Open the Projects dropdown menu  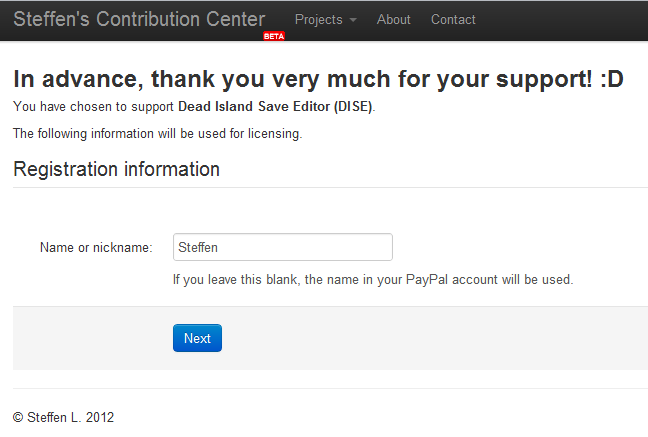(319, 20)
